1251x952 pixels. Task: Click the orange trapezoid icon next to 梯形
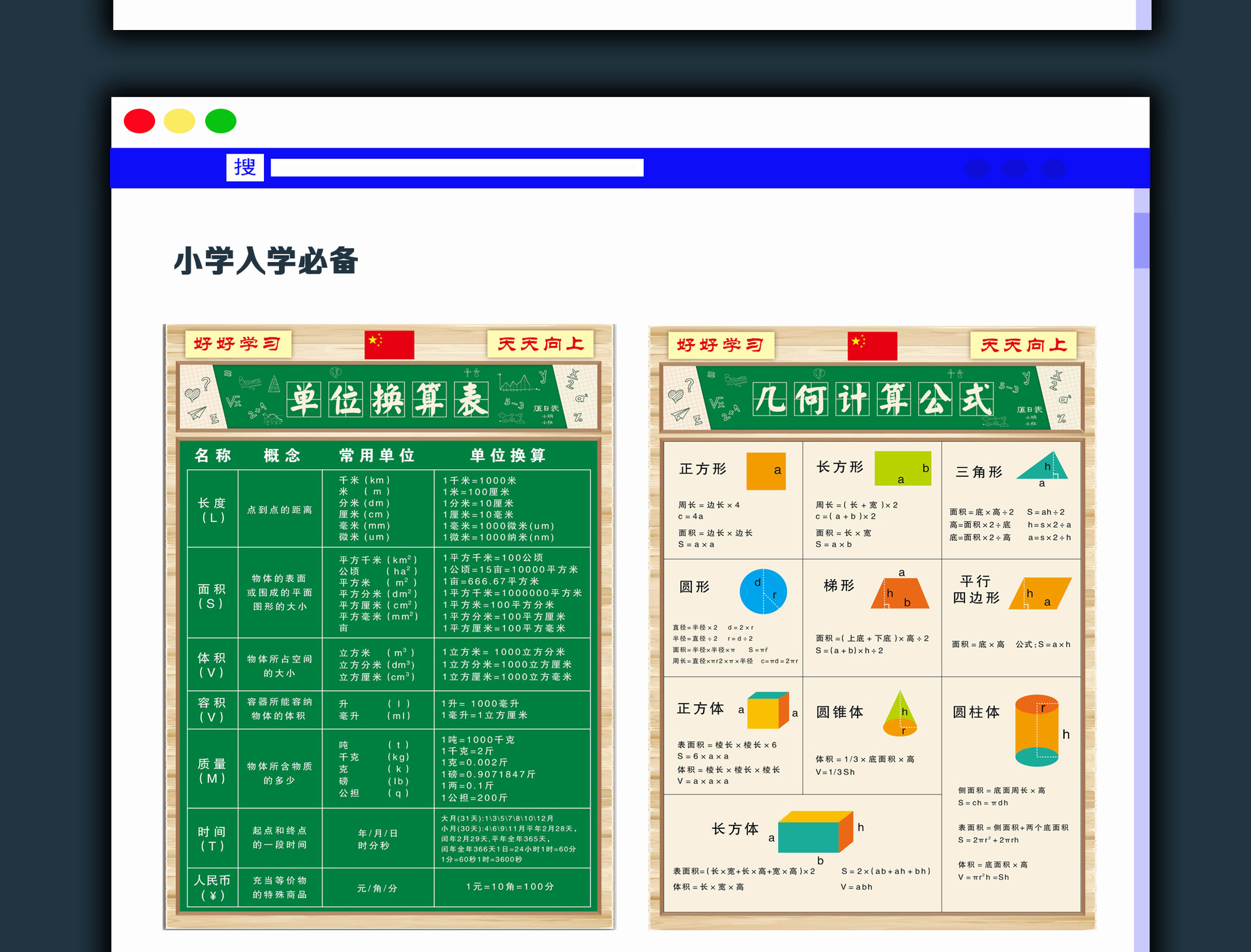tap(899, 594)
